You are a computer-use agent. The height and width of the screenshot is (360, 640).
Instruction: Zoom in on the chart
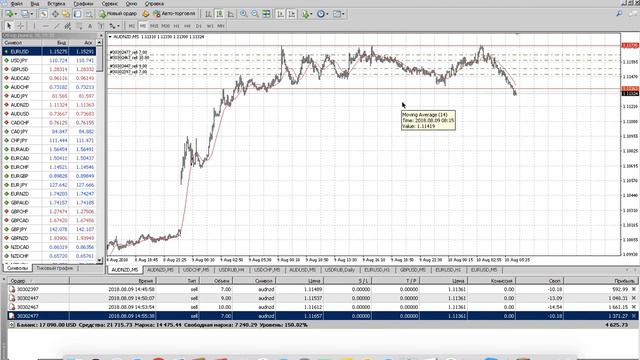coord(243,14)
